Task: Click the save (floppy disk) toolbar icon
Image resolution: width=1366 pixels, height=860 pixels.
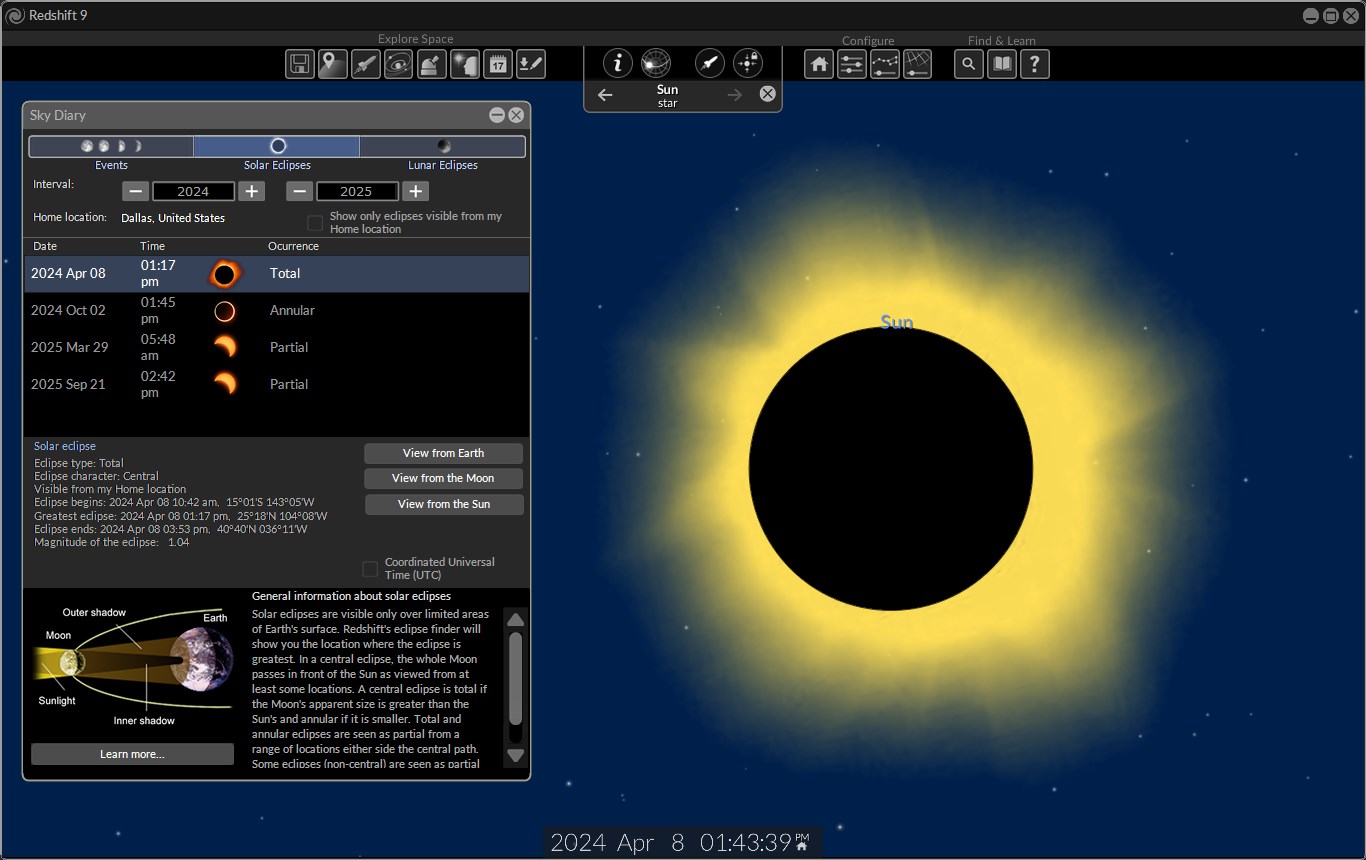Action: [299, 65]
